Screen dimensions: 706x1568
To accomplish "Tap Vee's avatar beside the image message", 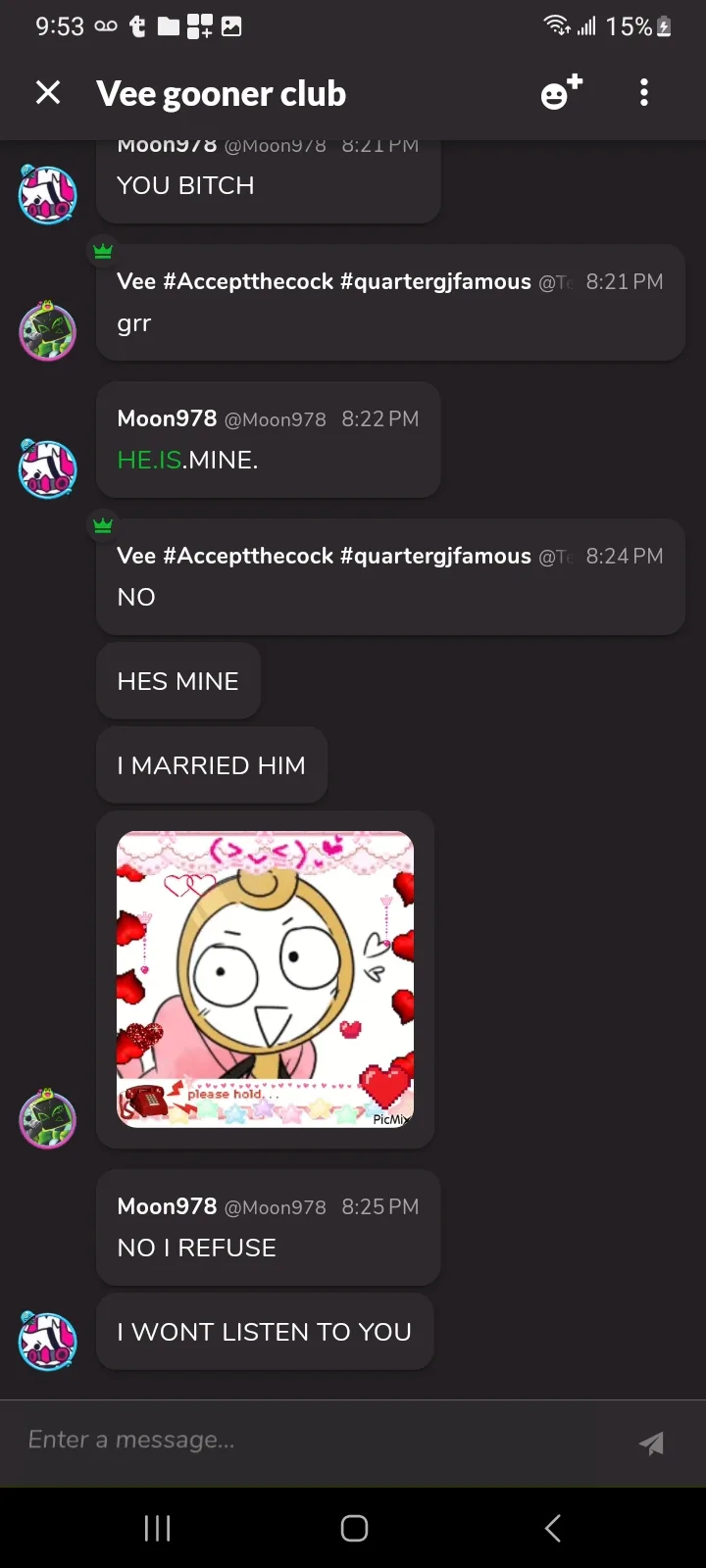I will coord(48,1118).
